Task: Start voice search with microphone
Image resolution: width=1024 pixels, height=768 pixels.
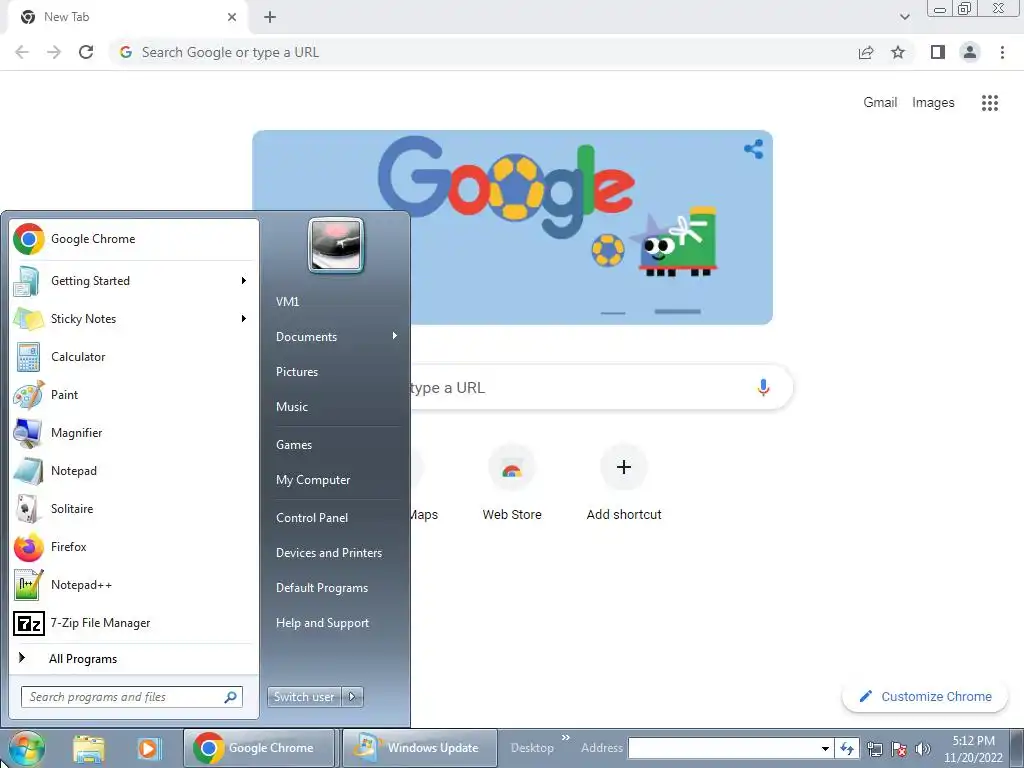Action: [763, 387]
